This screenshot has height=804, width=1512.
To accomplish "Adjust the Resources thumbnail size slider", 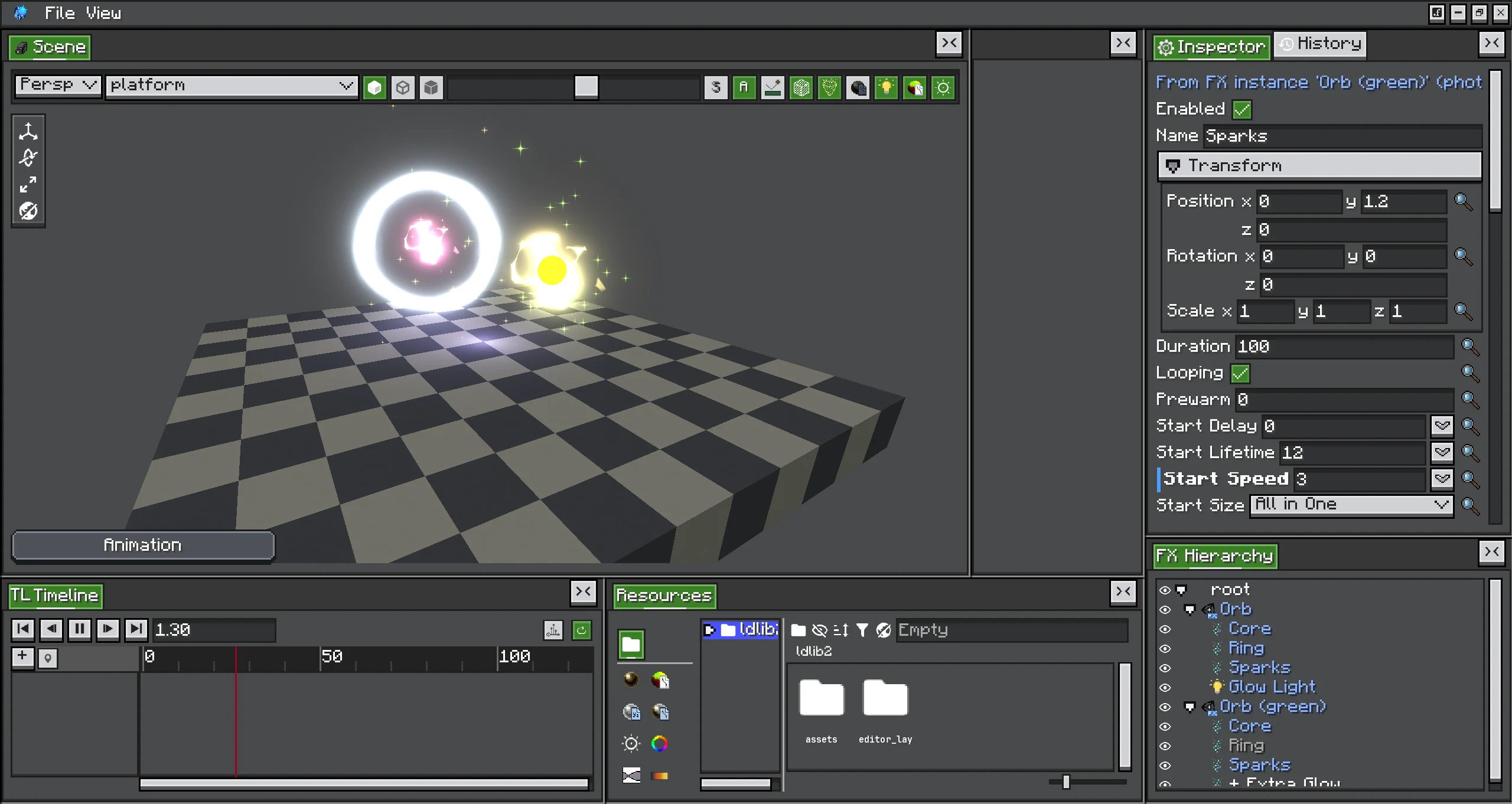I will tap(1066, 782).
